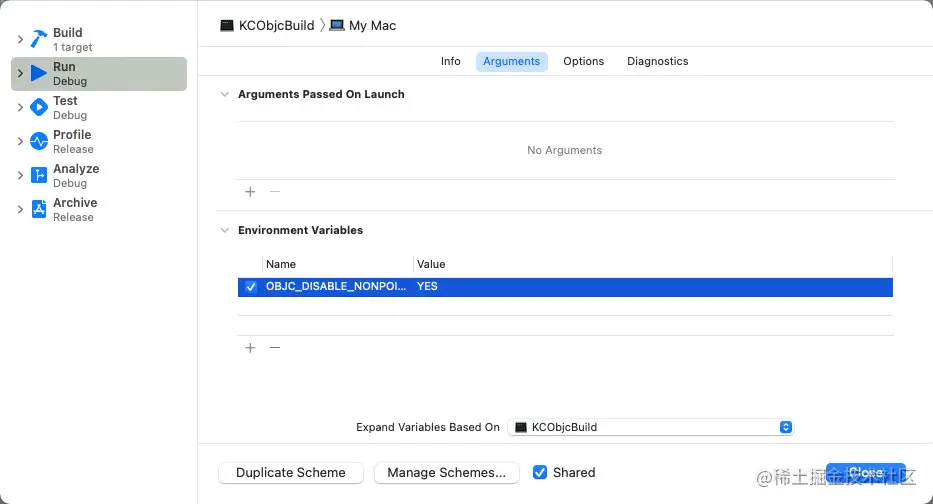This screenshot has width=933, height=504.
Task: Disable the OBJC_DISABLE_NONPOINTER variable checkbox
Action: 251,287
